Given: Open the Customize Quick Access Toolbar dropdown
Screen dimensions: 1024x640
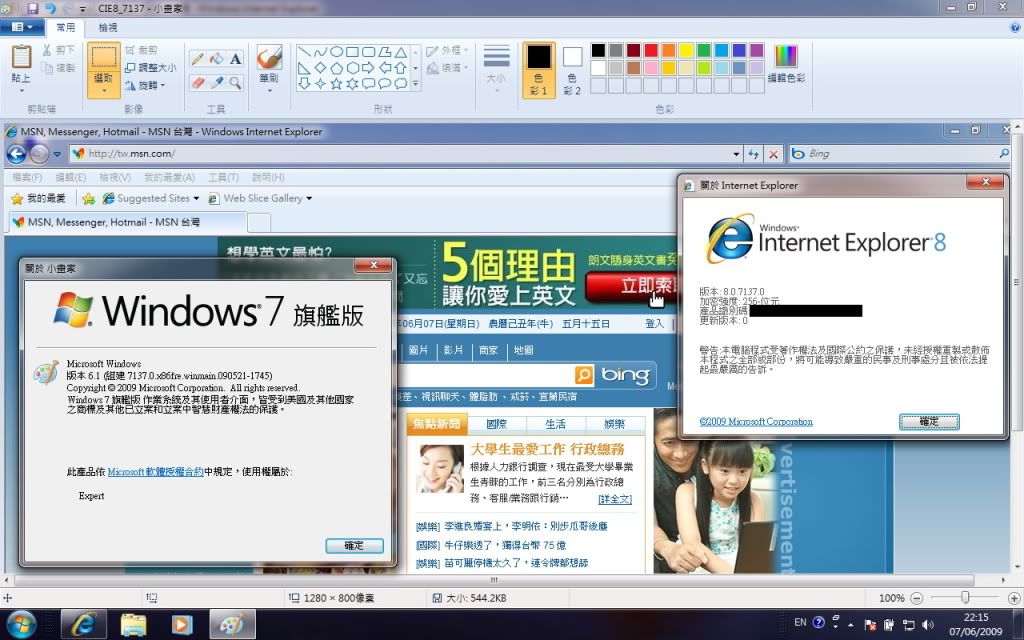Looking at the screenshot, I should click(83, 8).
